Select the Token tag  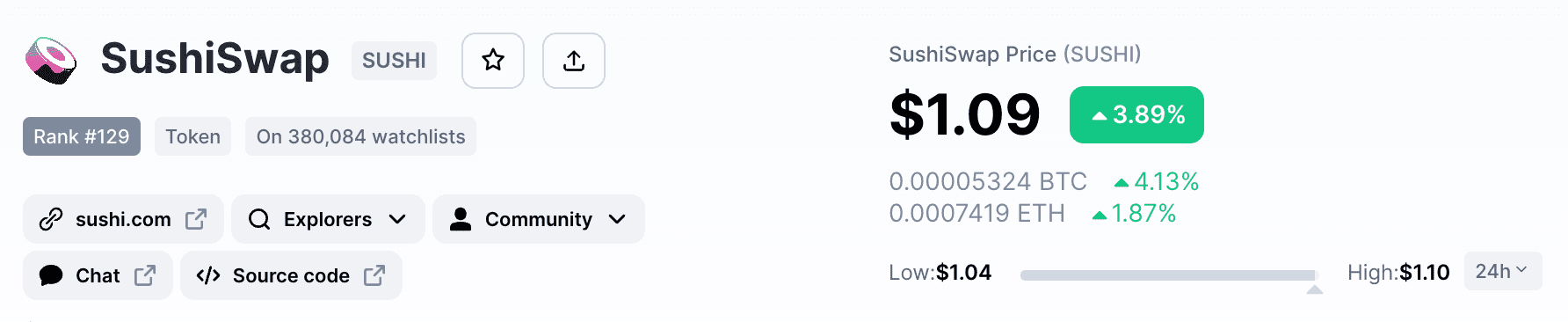pos(193,136)
